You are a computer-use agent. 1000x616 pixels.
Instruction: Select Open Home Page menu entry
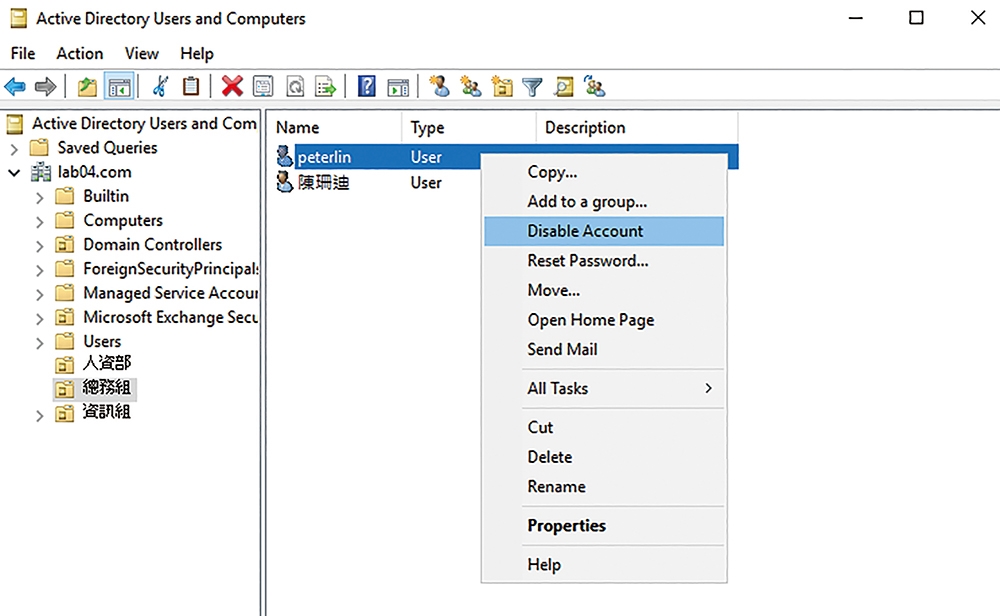[x=604, y=319]
